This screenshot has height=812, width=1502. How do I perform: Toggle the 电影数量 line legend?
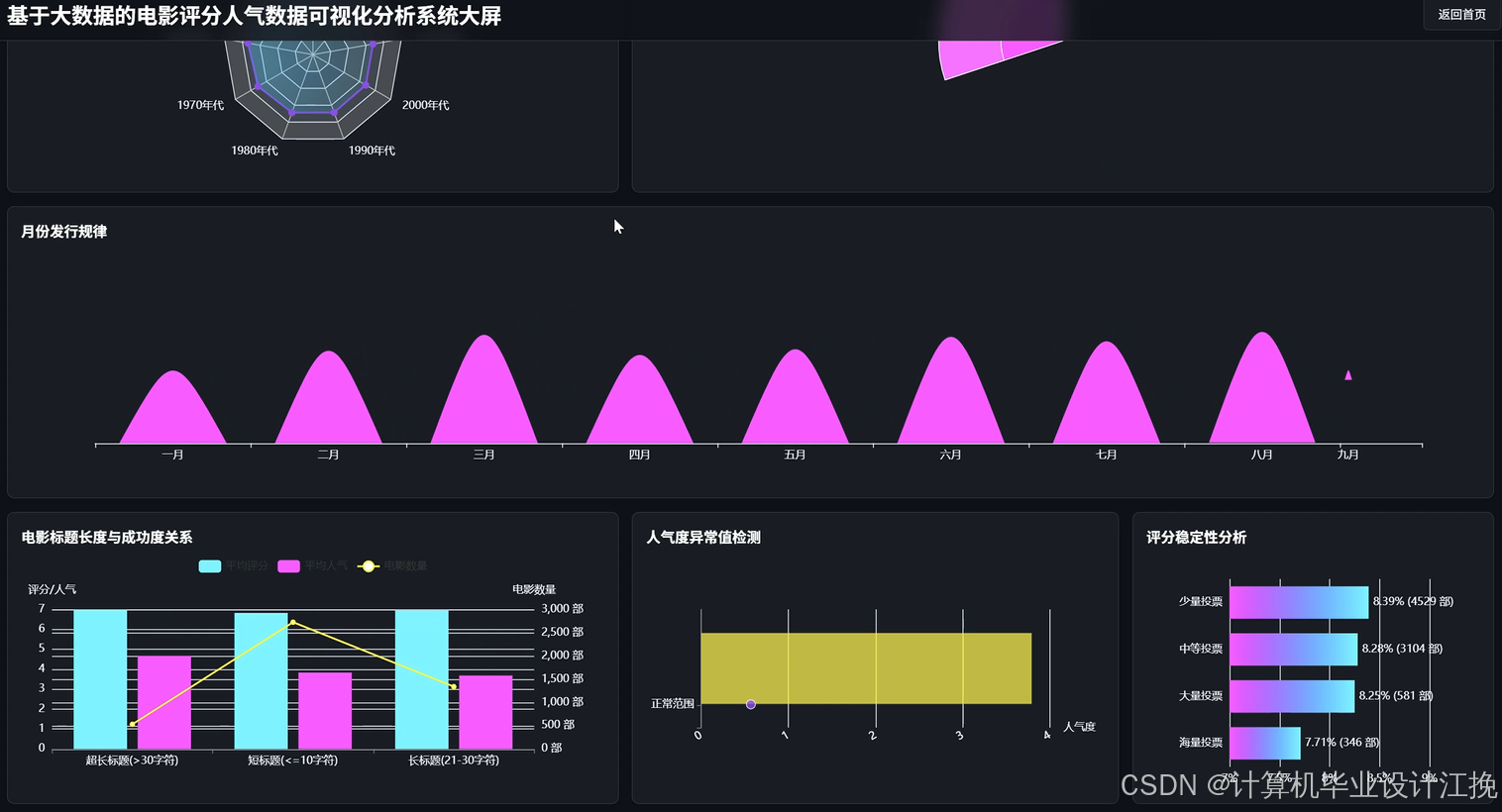pyautogui.click(x=392, y=566)
